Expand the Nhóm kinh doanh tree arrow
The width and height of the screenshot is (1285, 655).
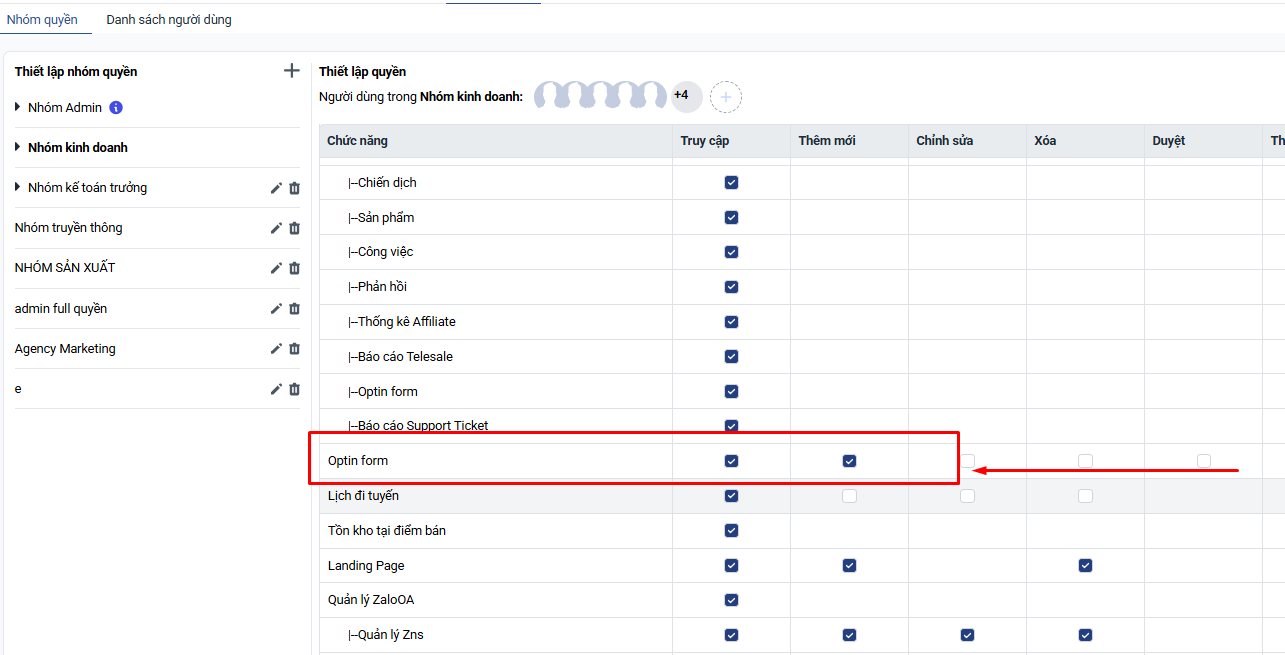click(x=18, y=147)
